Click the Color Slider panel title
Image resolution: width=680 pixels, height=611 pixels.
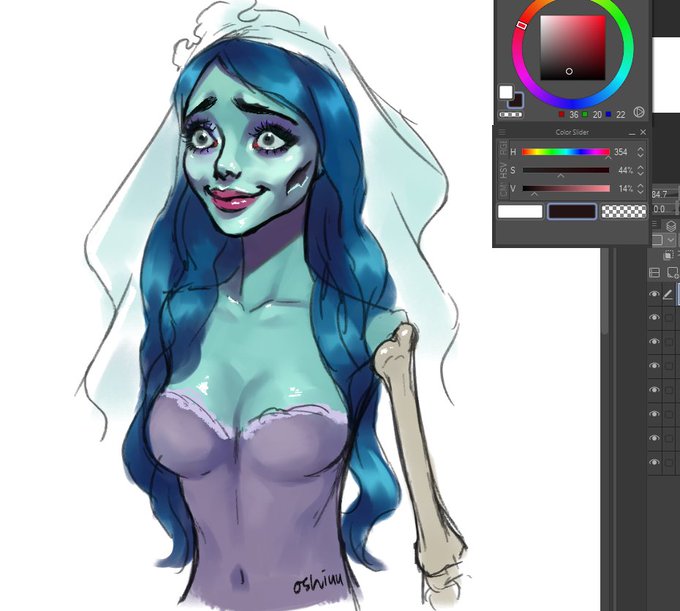[x=572, y=132]
